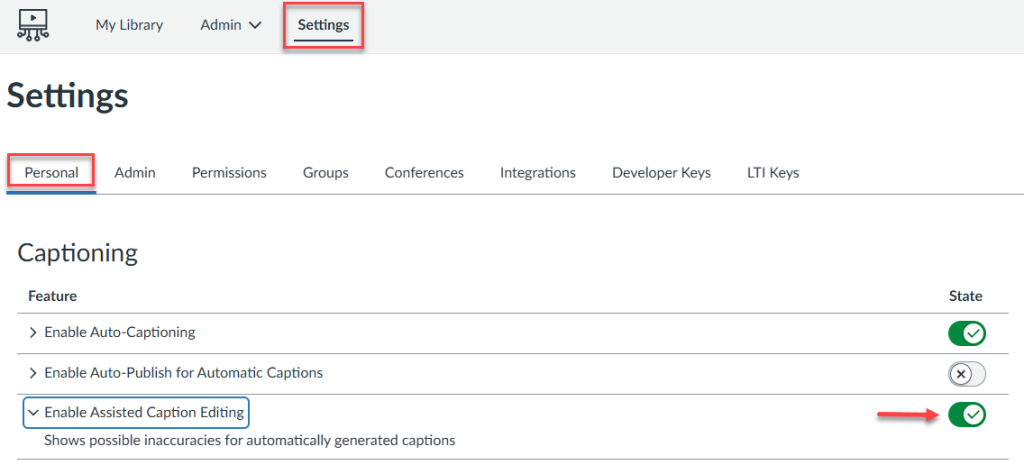Viewport: 1024px width, 474px height.
Task: Turn off Assisted Caption Editing toggle
Action: [x=966, y=414]
